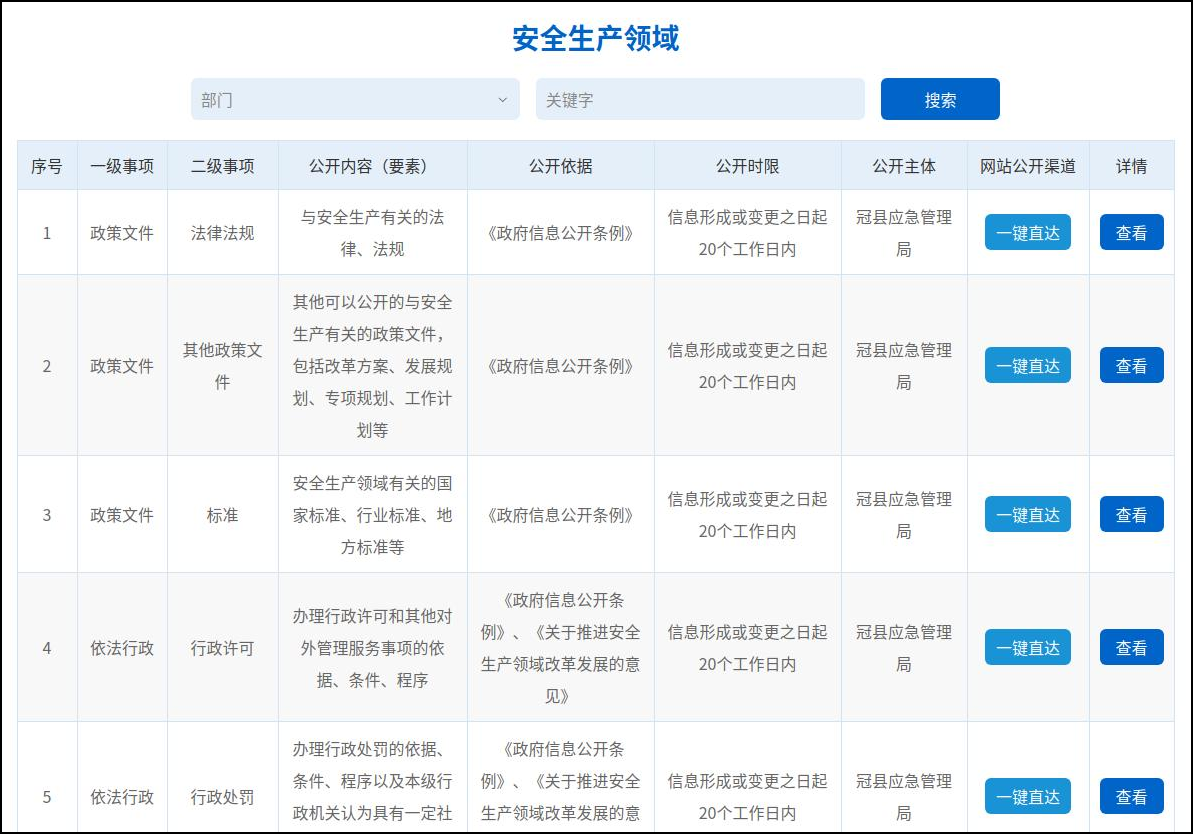Click the 公开依据 column header

(561, 166)
